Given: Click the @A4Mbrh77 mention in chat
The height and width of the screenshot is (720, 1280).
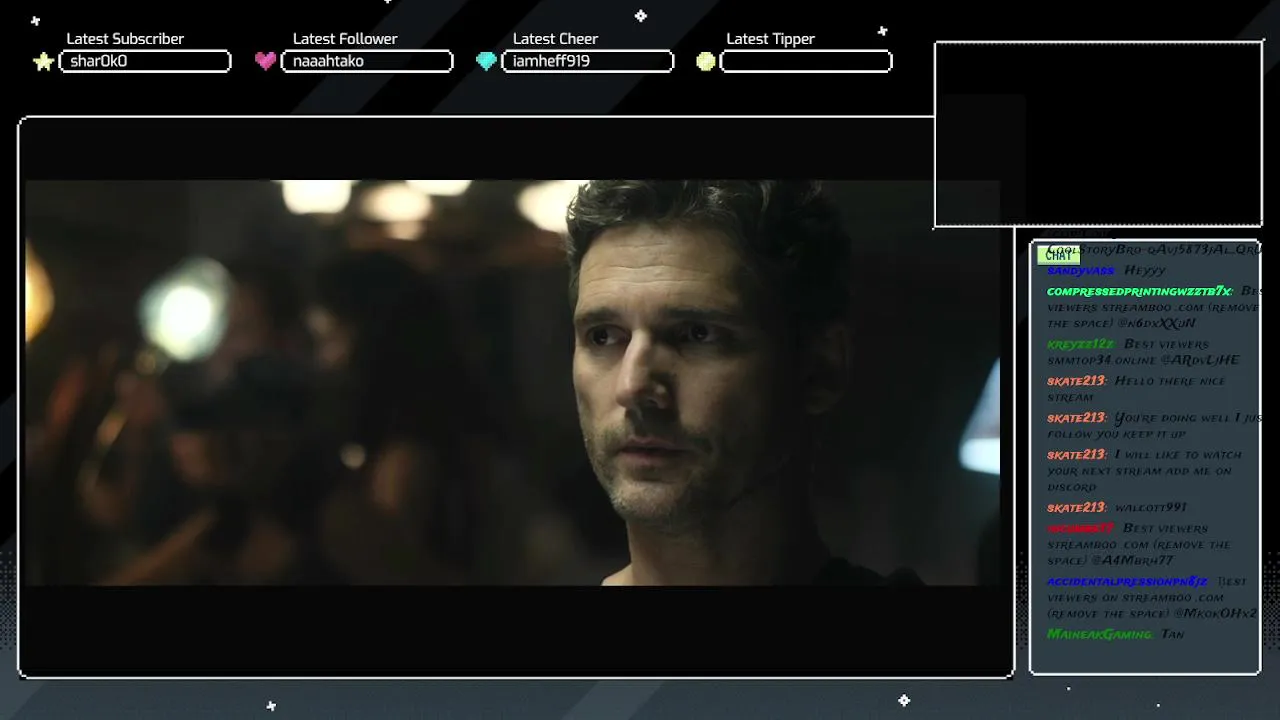Looking at the screenshot, I should point(1132,561).
